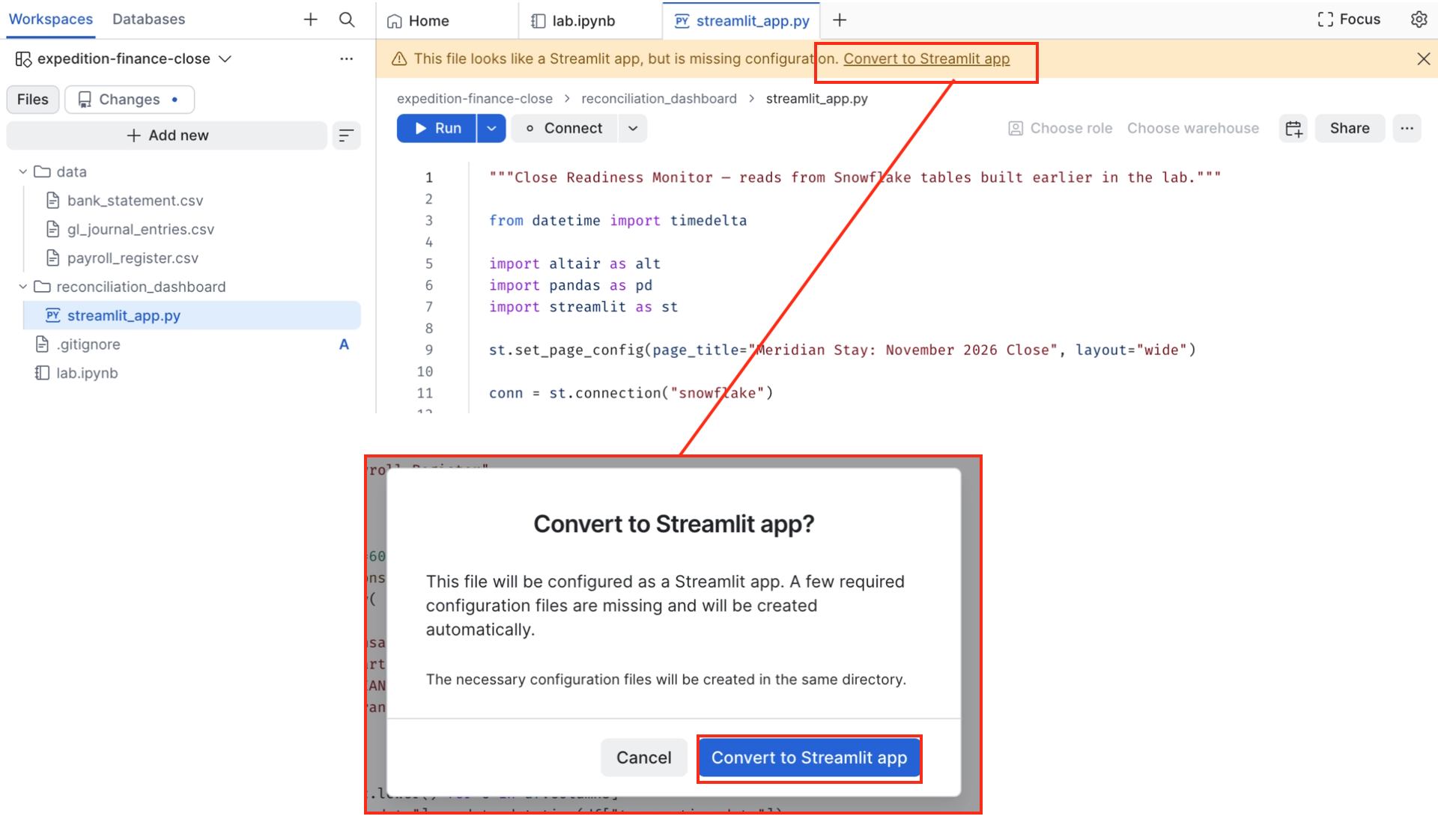The width and height of the screenshot is (1438, 840).
Task: Open payroll_register.csv file
Action: [133, 258]
